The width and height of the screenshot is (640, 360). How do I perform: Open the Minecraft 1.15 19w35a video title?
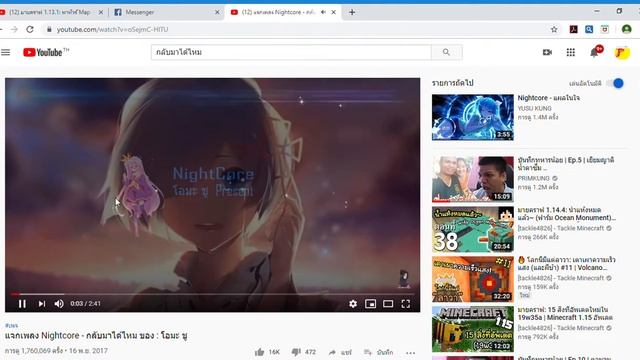click(565, 313)
